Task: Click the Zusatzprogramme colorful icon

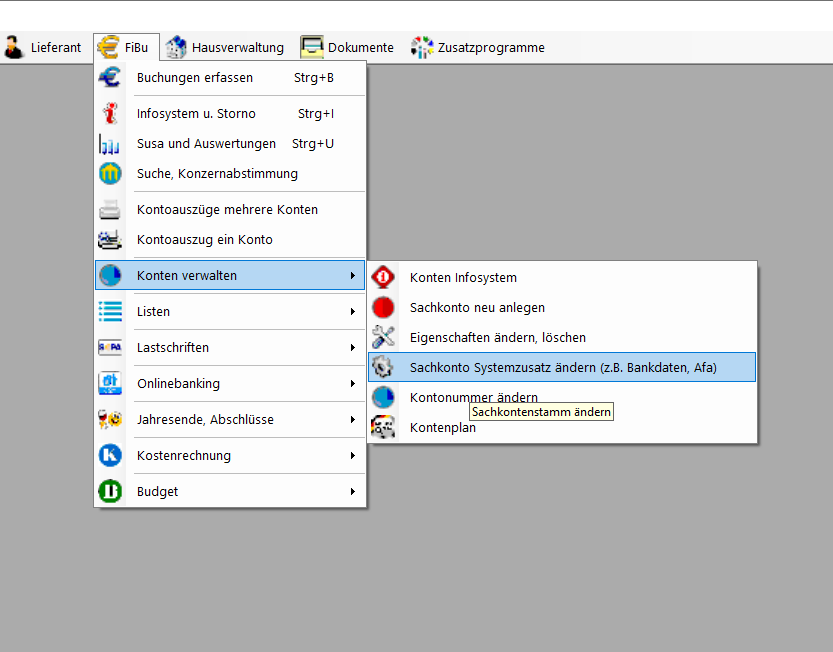Action: [422, 47]
